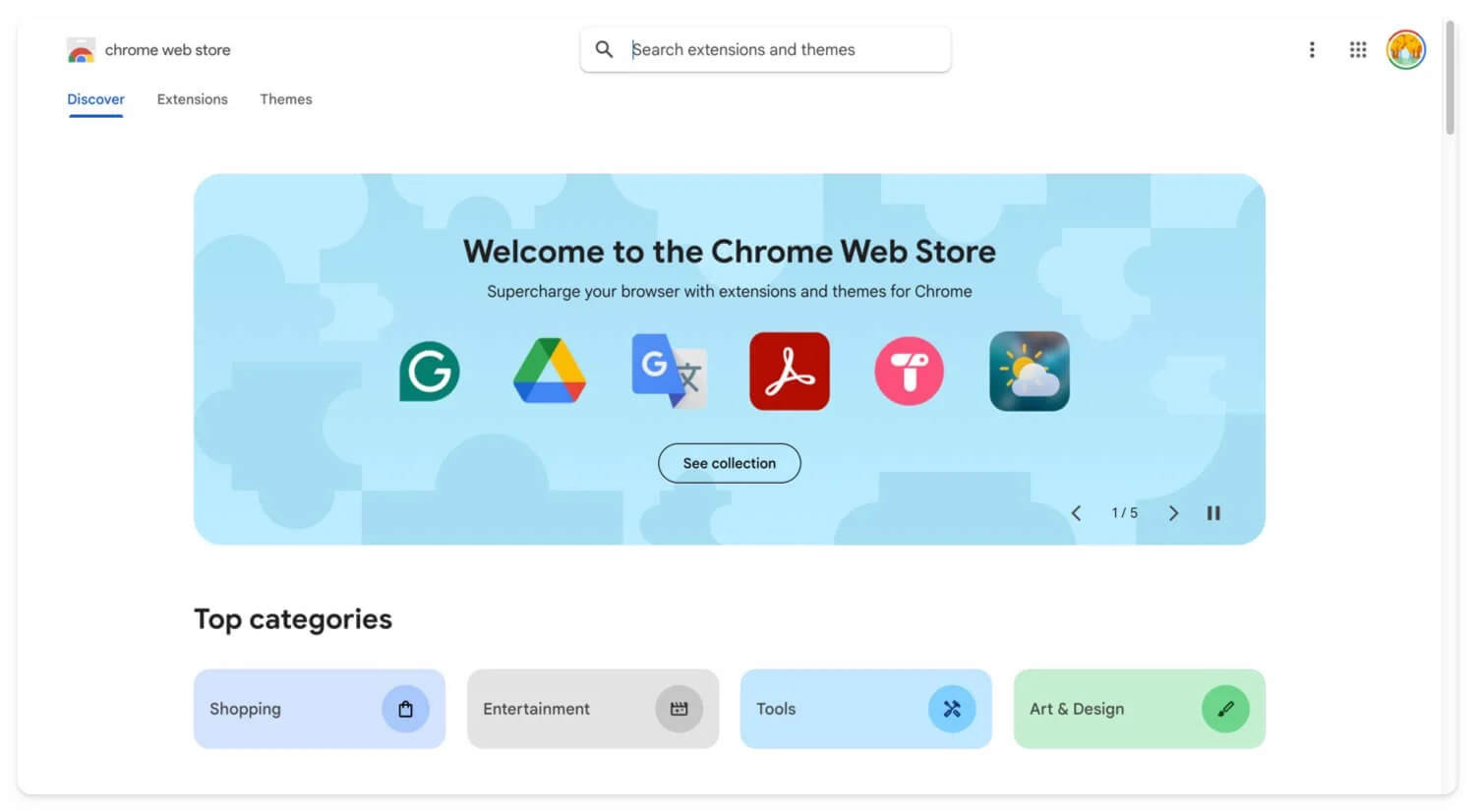Switch to the Extensions tab
This screenshot has height=812, width=1475.
pyautogui.click(x=192, y=99)
